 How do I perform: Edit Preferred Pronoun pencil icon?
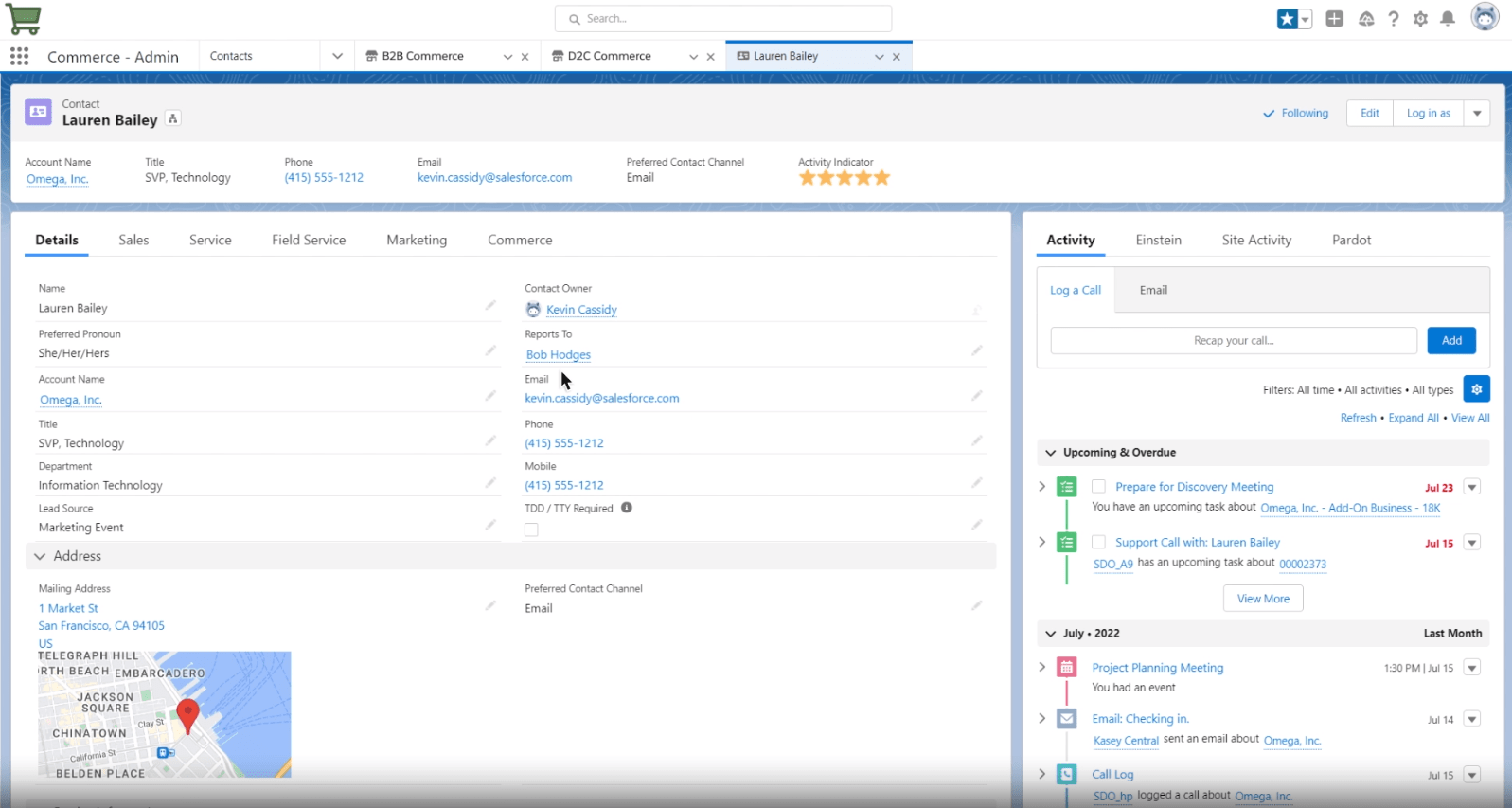(490, 350)
